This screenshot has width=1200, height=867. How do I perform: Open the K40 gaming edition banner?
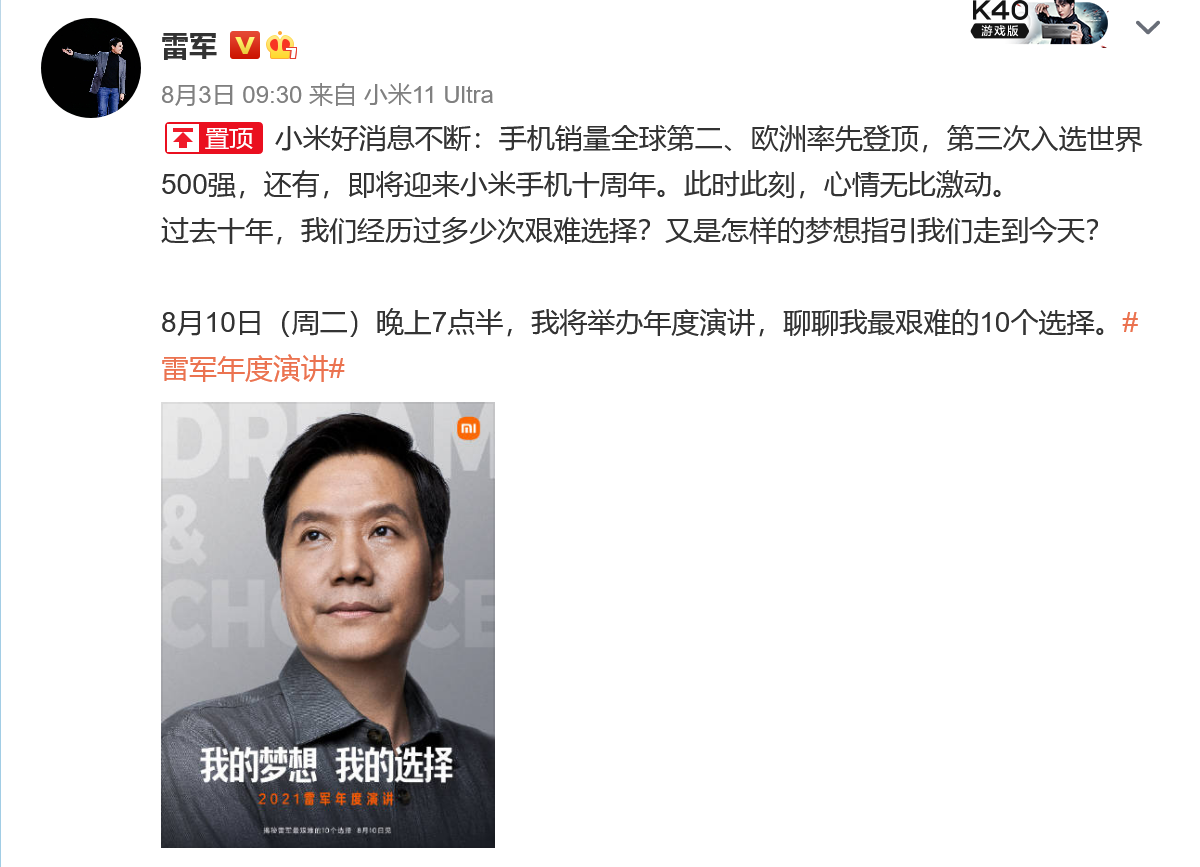tap(1040, 22)
